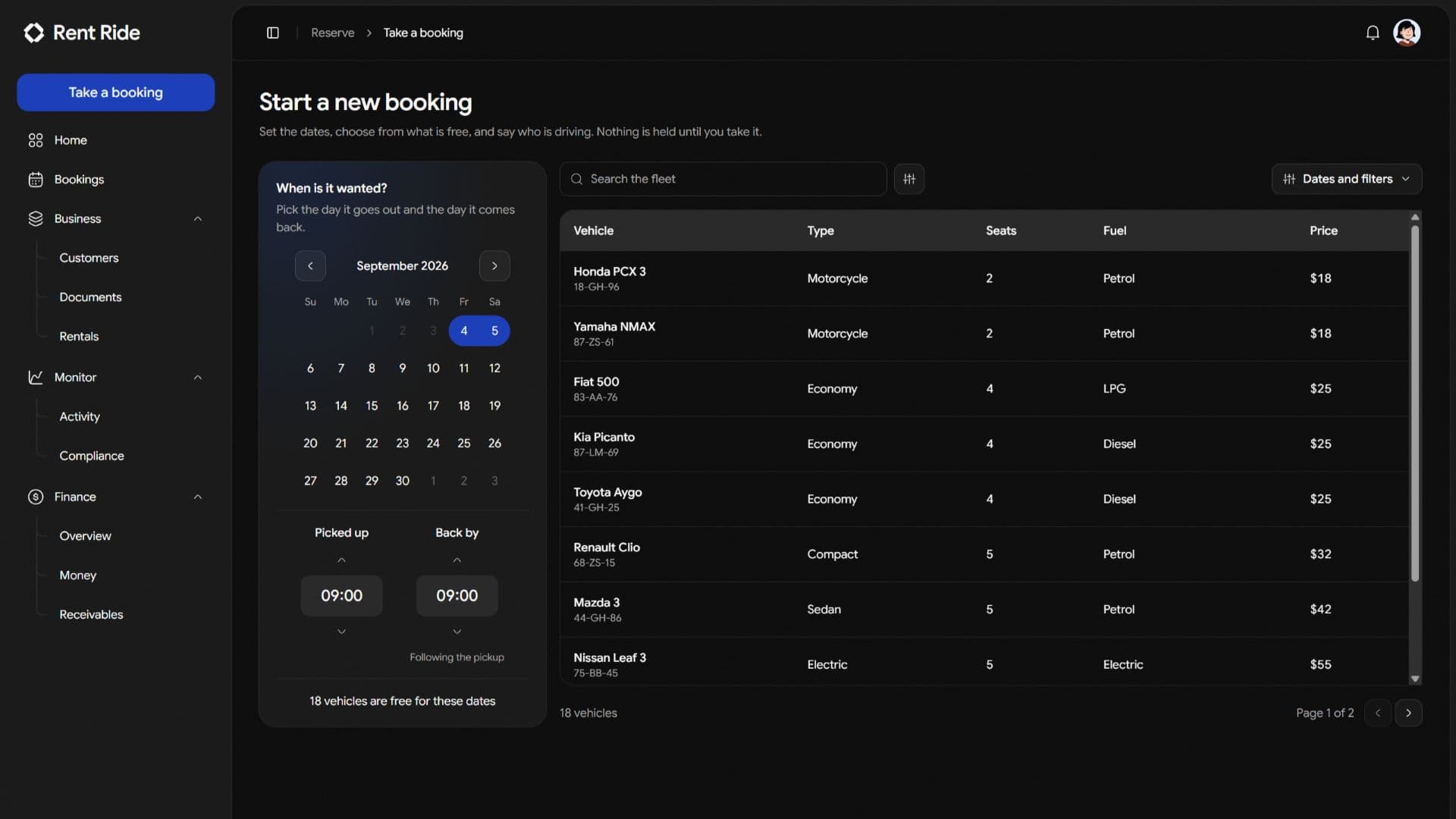
Task: Select September 30 in calendar
Action: (402, 481)
